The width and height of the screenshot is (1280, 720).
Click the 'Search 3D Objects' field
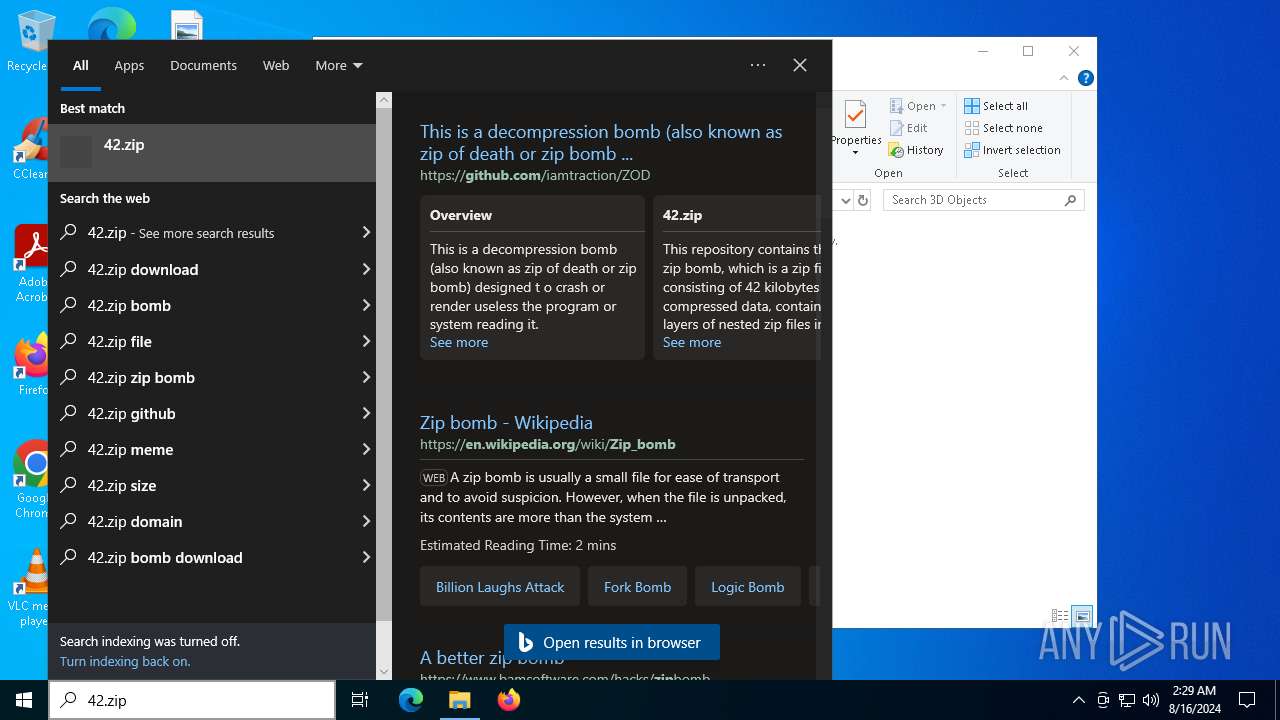(x=984, y=200)
